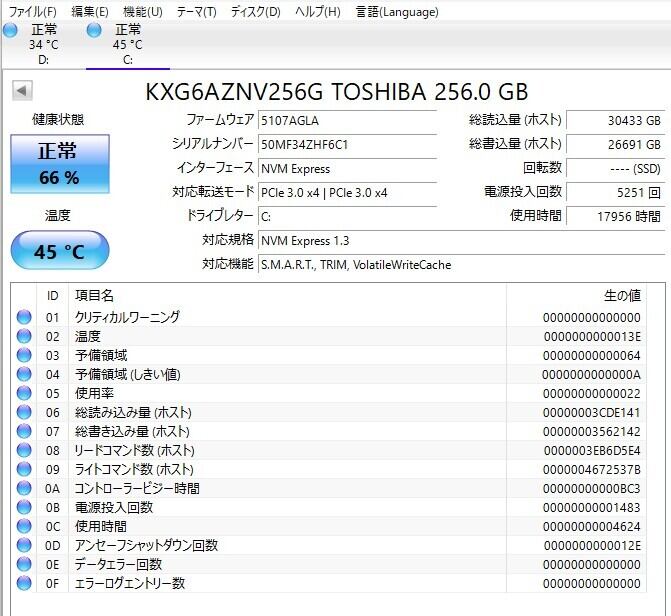671x616 pixels.
Task: Select the C: drive tab at 45 °C
Action: pos(127,45)
